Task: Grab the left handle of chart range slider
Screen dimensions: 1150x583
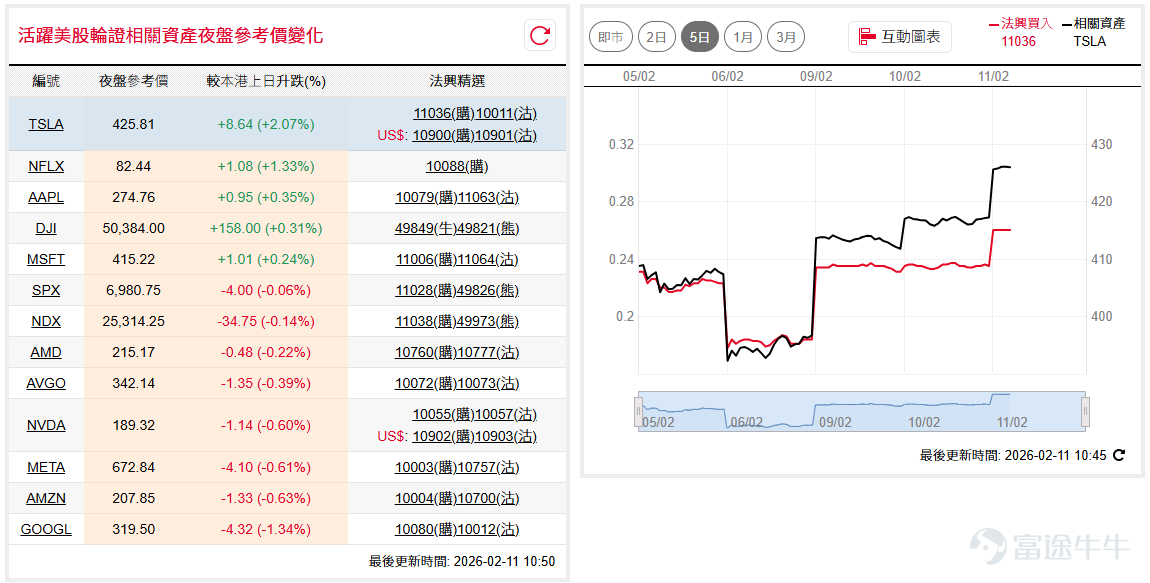Action: 638,411
